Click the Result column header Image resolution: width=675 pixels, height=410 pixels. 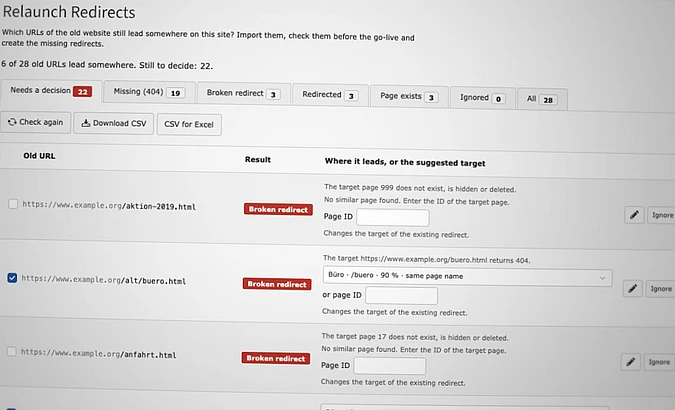pyautogui.click(x=257, y=159)
